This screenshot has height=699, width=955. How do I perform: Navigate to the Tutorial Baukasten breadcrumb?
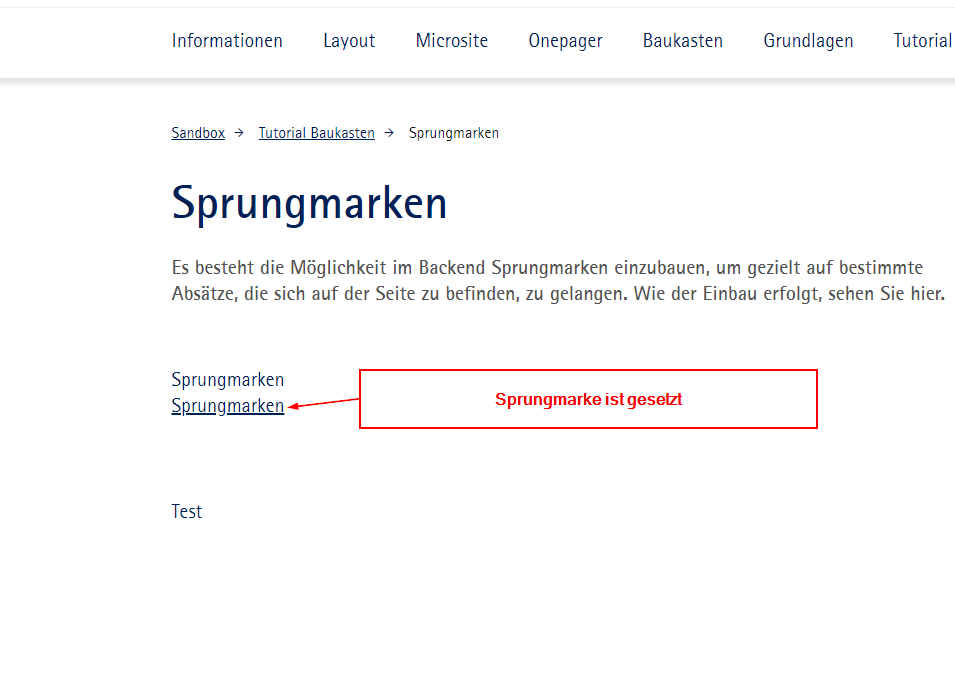point(316,133)
